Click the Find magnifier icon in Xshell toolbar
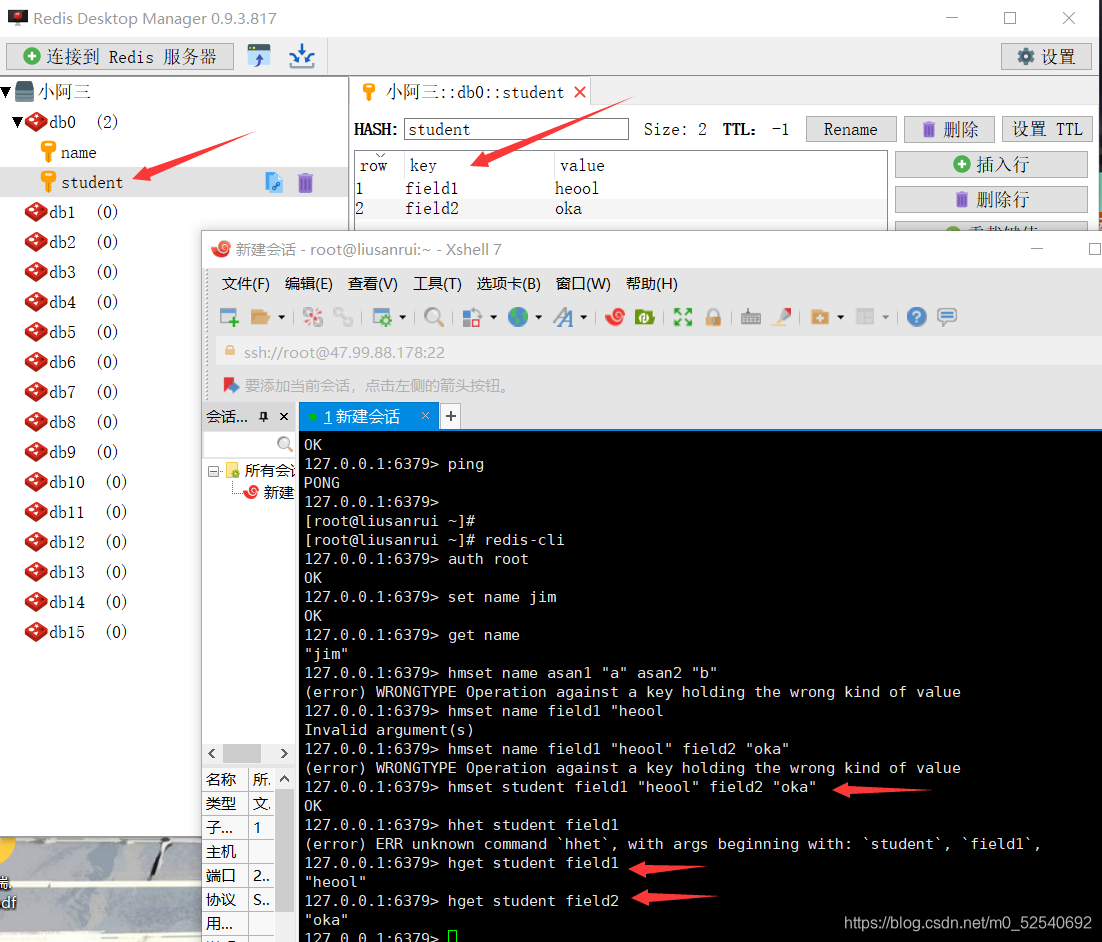Screen dimensions: 1102x942 click(434, 317)
